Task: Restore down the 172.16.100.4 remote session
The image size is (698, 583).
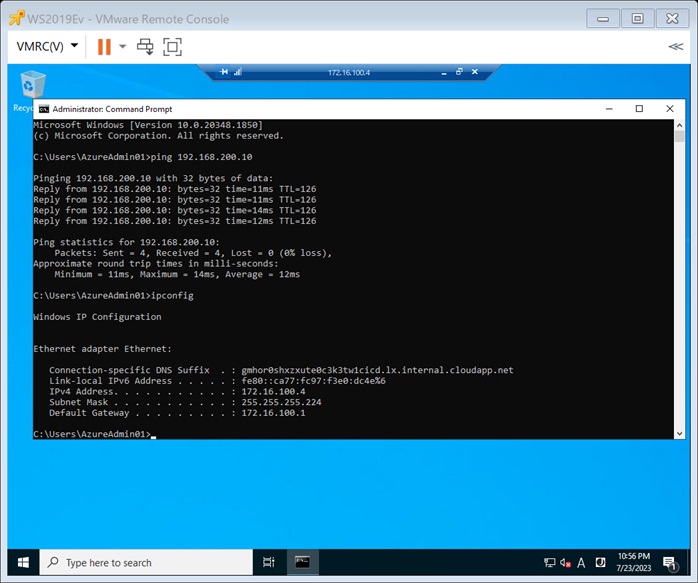Action: click(x=459, y=72)
